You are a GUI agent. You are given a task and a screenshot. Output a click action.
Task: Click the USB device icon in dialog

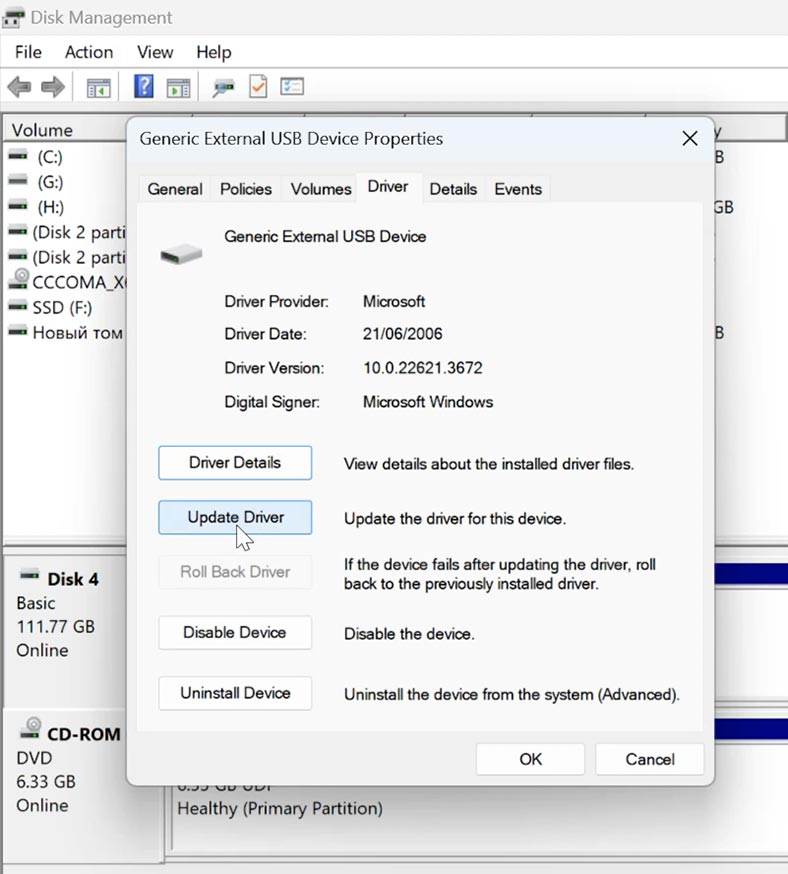181,254
